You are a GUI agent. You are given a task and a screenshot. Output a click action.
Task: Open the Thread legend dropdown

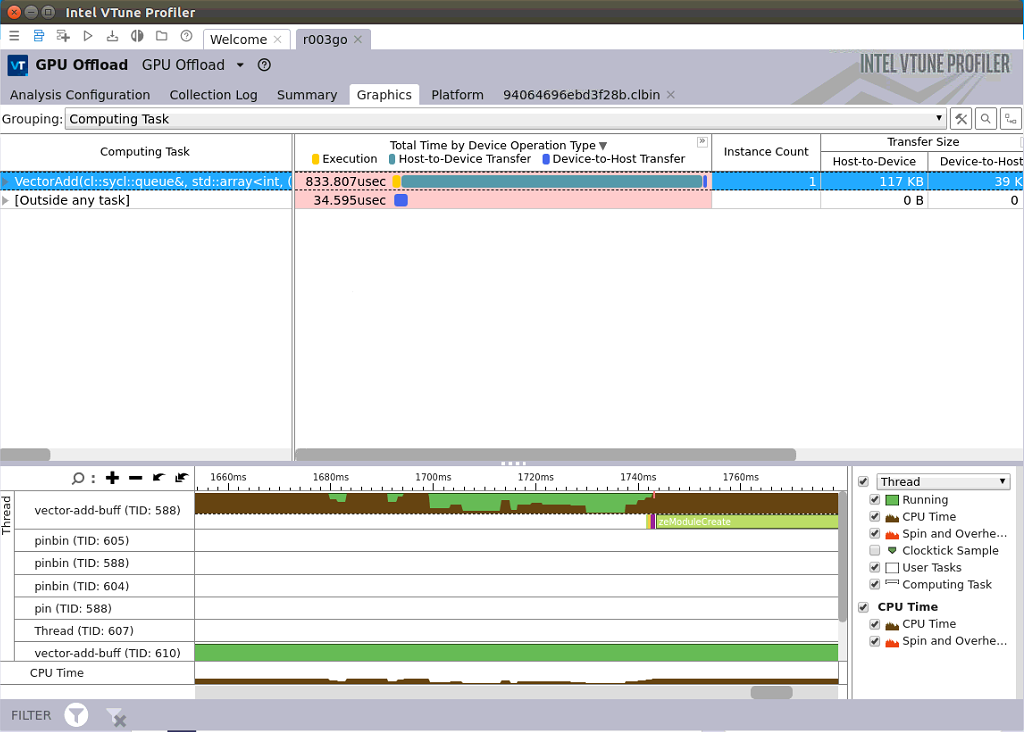(x=943, y=481)
